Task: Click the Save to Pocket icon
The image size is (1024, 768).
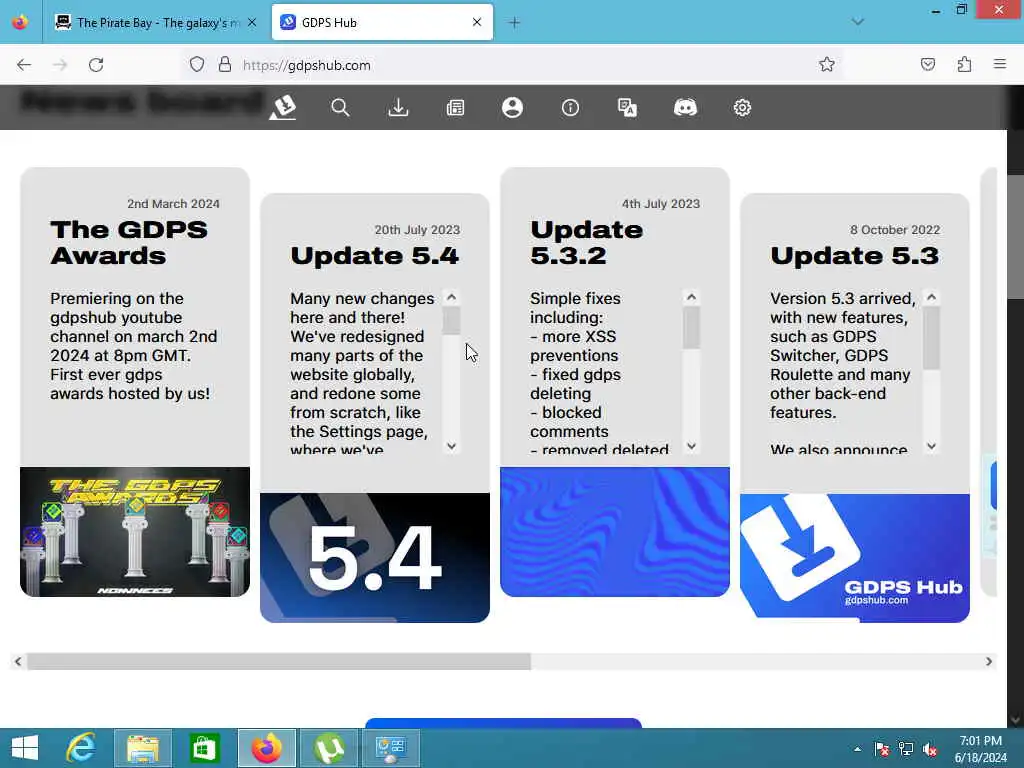Action: tap(928, 64)
